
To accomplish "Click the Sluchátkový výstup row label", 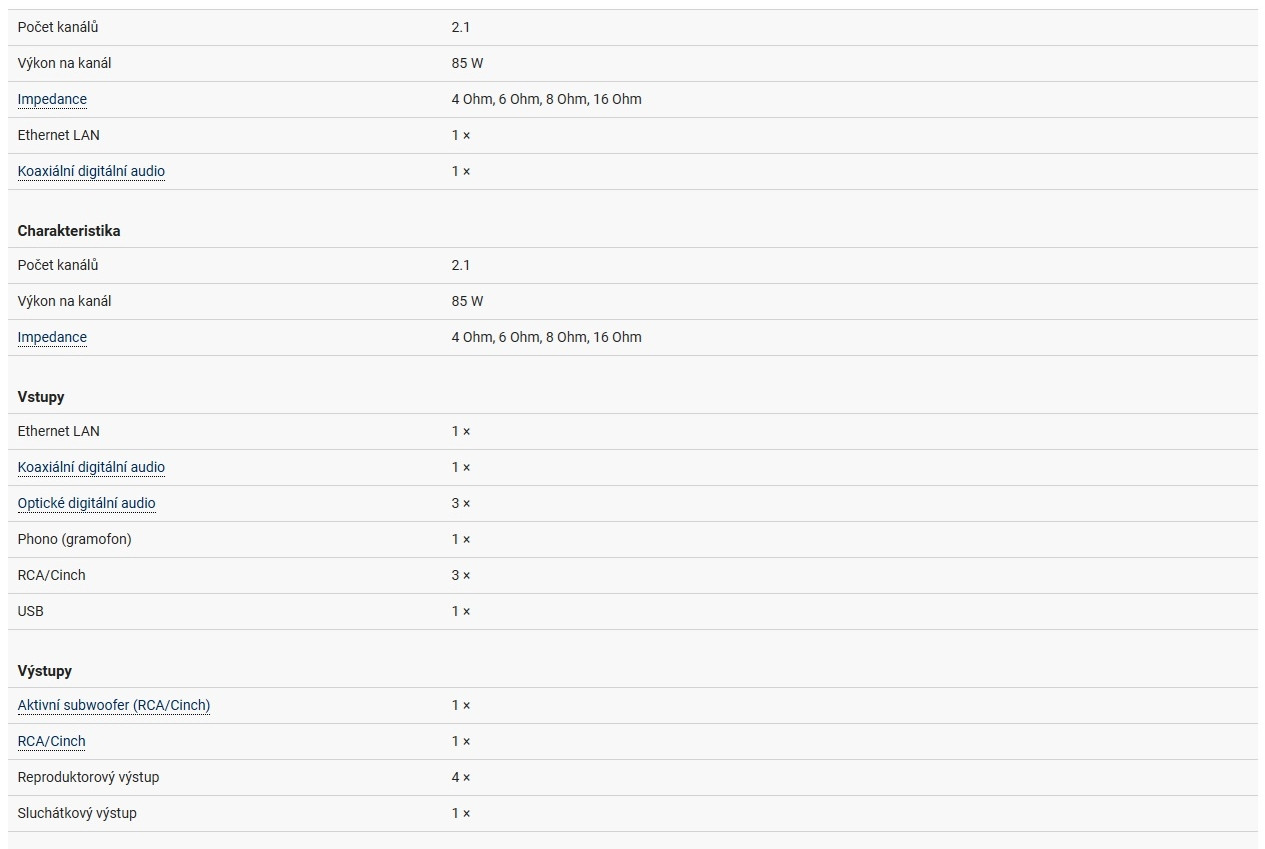I will (x=77, y=813).
